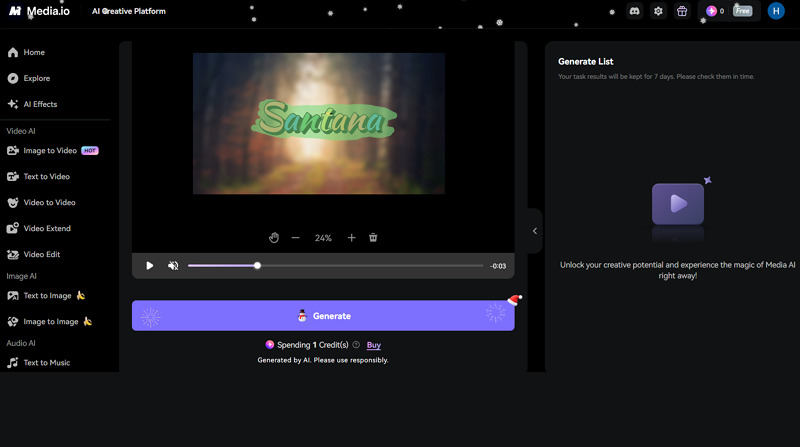Go to the Explore page
The height and width of the screenshot is (447, 800).
(x=36, y=78)
